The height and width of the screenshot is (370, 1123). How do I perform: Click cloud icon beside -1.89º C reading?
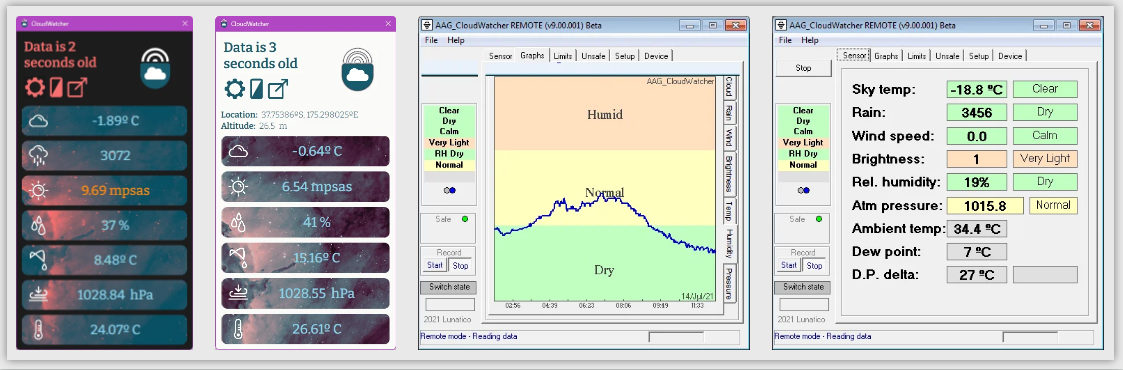(x=38, y=120)
